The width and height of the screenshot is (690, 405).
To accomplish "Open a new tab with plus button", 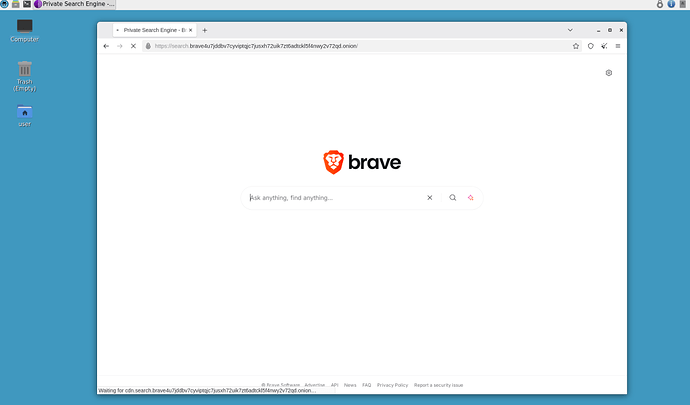I will coord(205,30).
